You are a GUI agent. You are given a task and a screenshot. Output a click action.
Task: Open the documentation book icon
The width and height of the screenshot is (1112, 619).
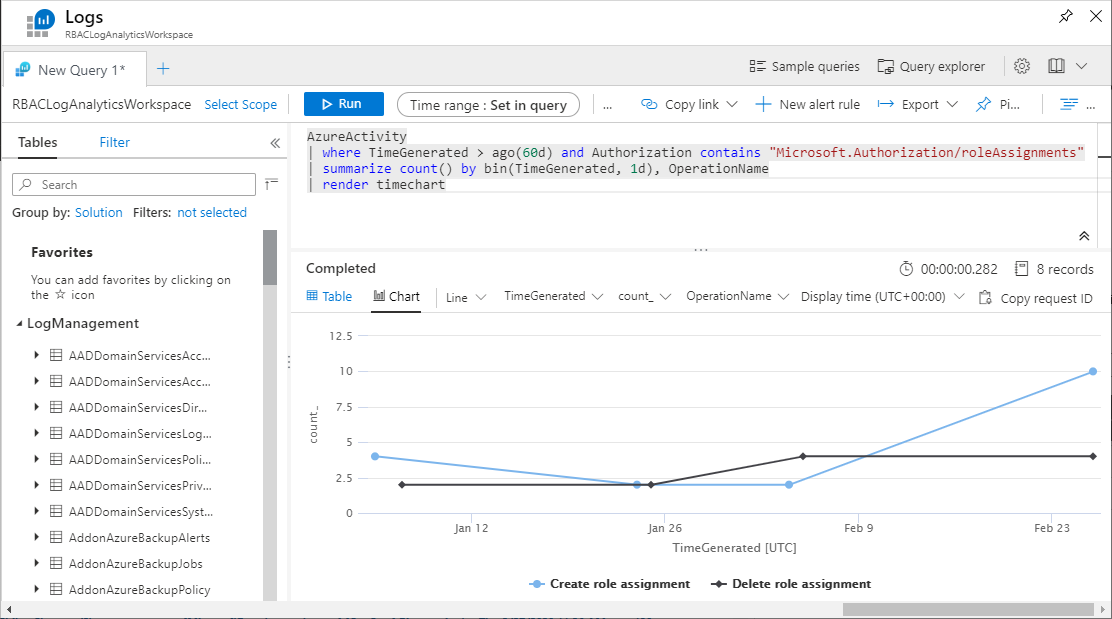click(x=1056, y=66)
